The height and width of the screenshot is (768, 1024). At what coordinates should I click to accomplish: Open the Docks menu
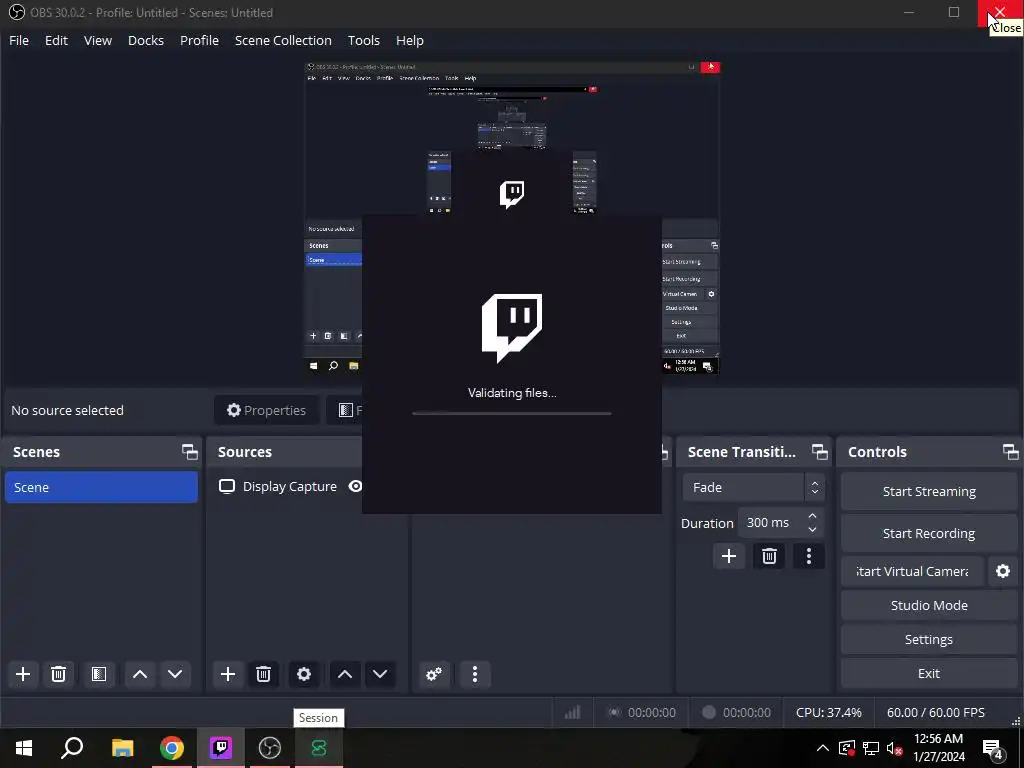pos(146,40)
